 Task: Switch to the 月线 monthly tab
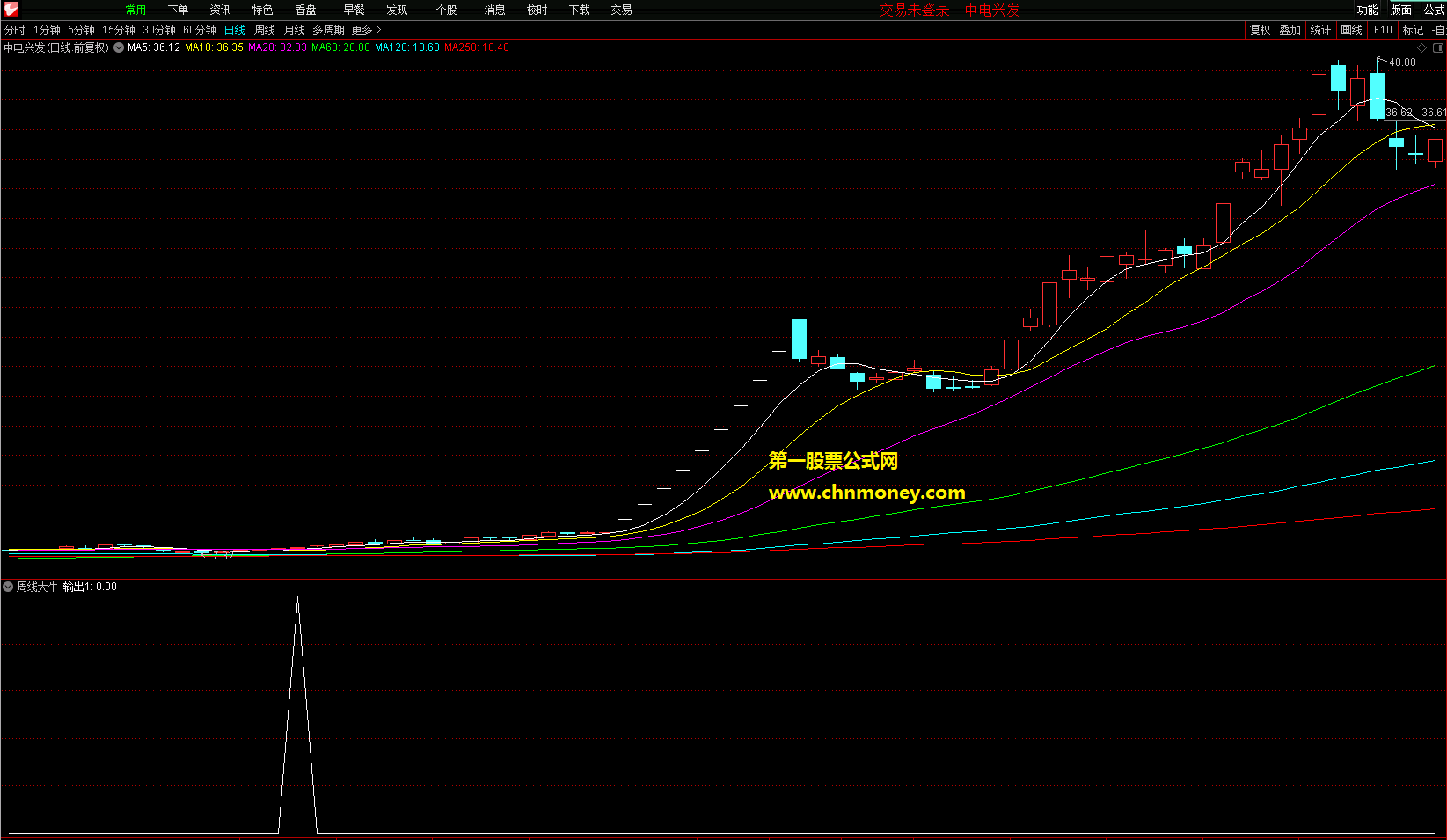(x=295, y=30)
